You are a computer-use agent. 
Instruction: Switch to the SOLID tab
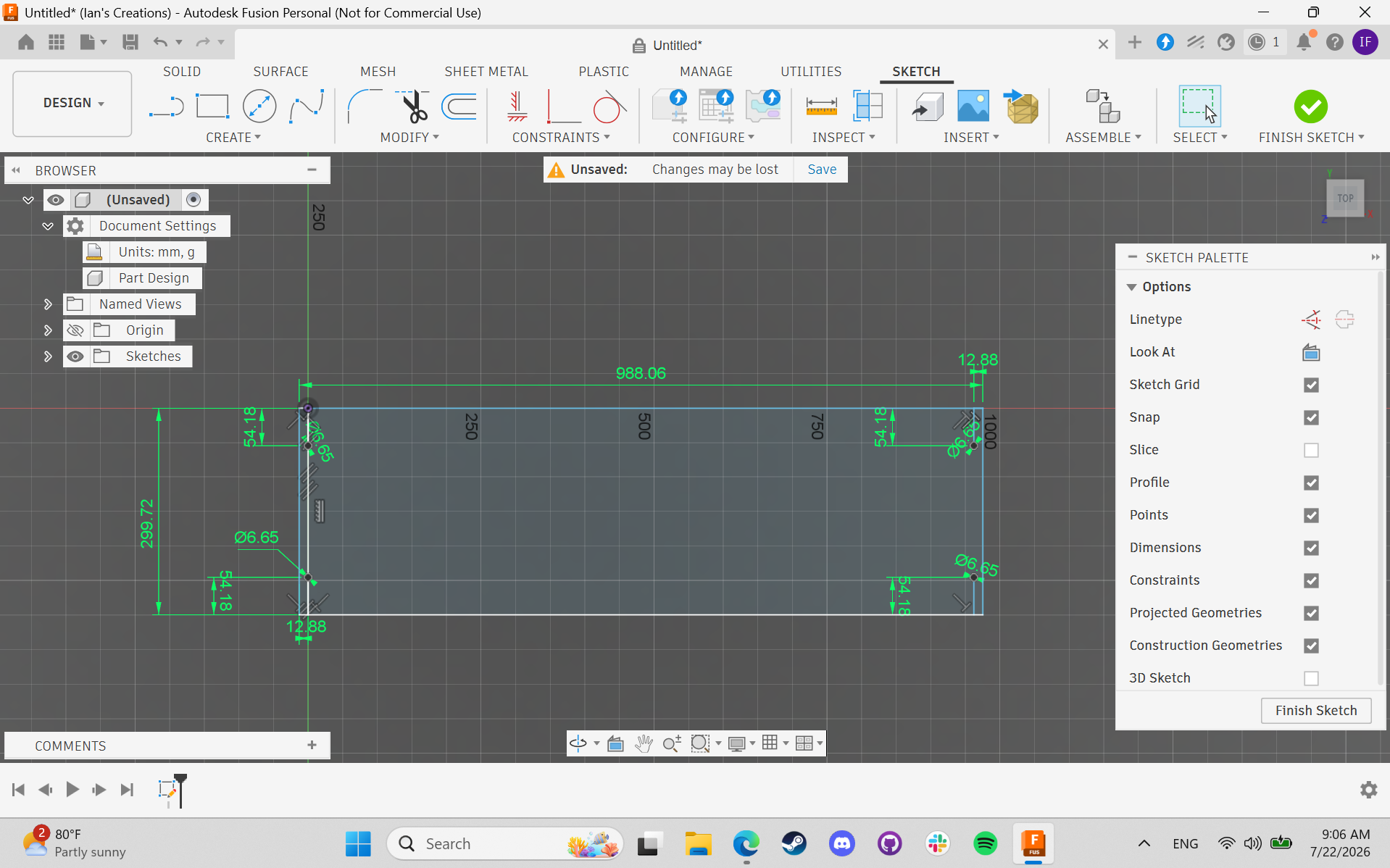click(x=182, y=71)
